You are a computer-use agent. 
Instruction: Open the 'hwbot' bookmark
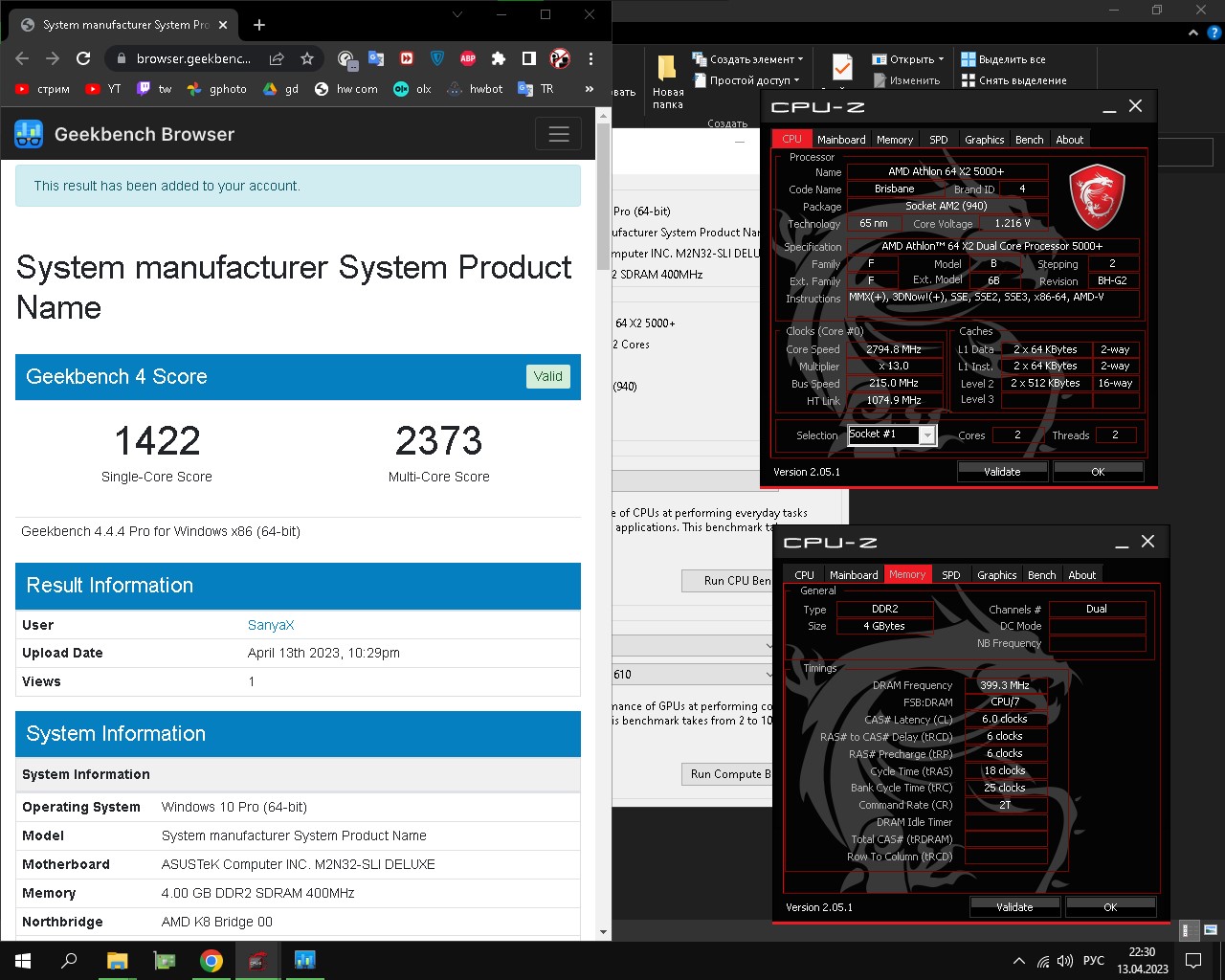(x=476, y=89)
